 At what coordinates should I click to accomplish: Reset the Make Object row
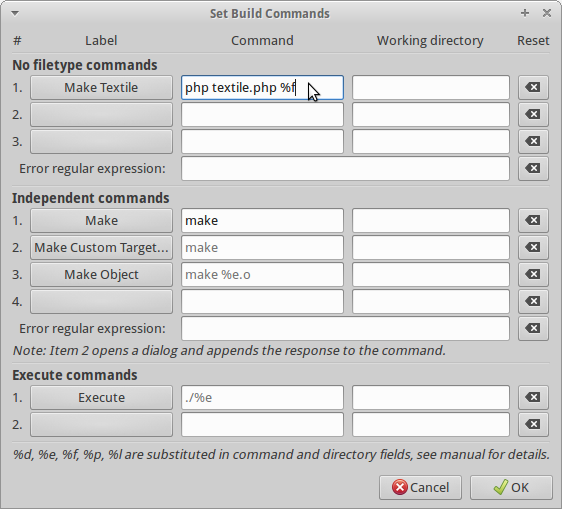click(533, 274)
